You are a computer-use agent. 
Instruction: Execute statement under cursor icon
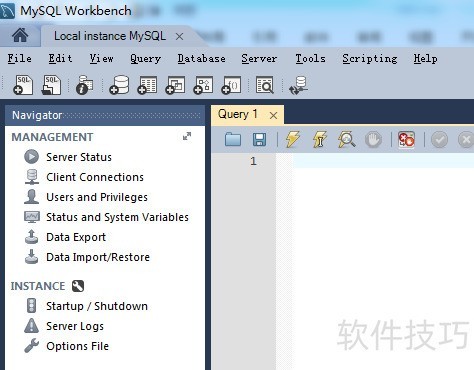[319, 139]
